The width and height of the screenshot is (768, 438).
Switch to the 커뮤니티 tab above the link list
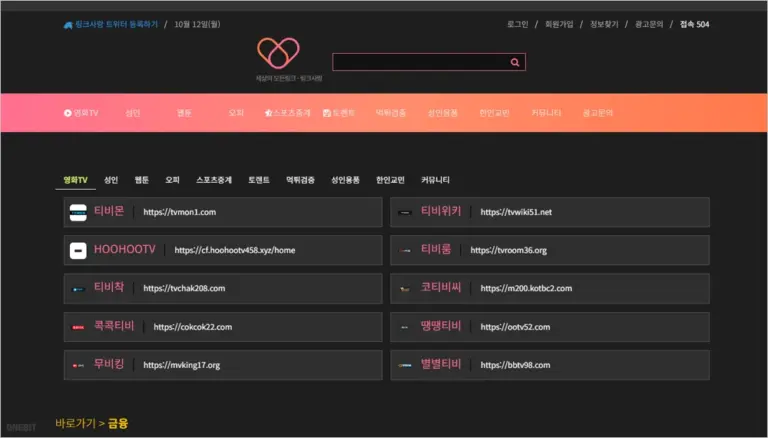(435, 180)
